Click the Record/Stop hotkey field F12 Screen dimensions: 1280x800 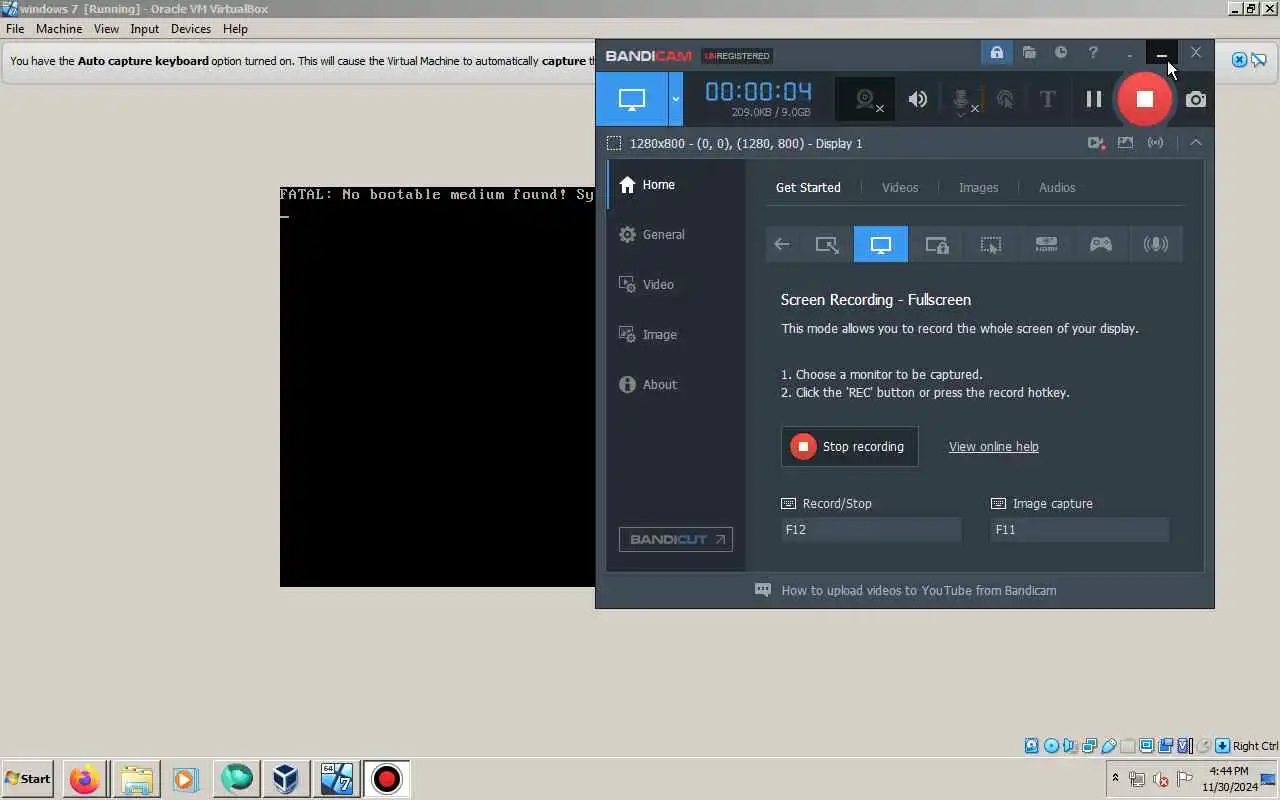(871, 529)
